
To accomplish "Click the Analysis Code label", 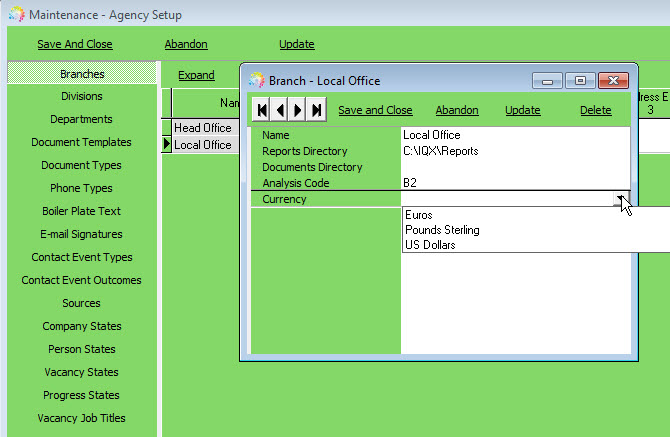I will coord(296,183).
